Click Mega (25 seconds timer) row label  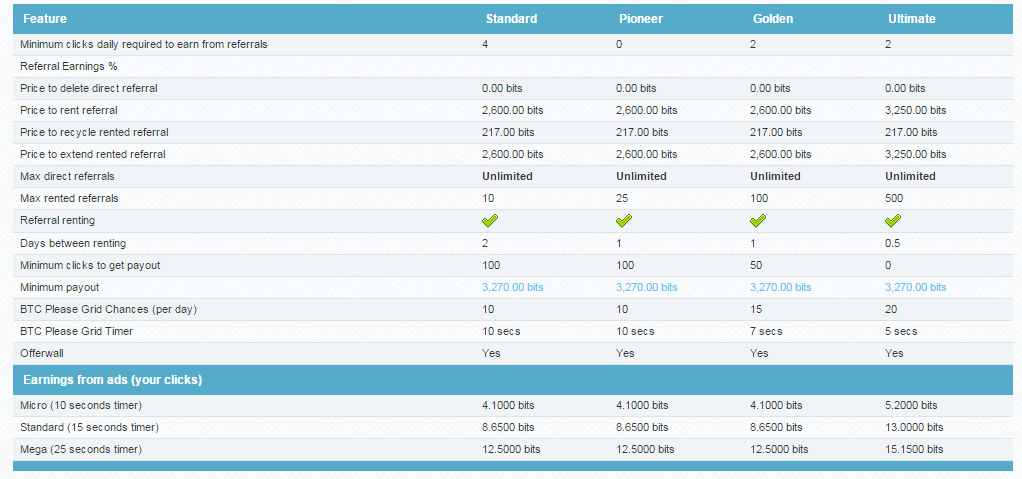(x=81, y=450)
